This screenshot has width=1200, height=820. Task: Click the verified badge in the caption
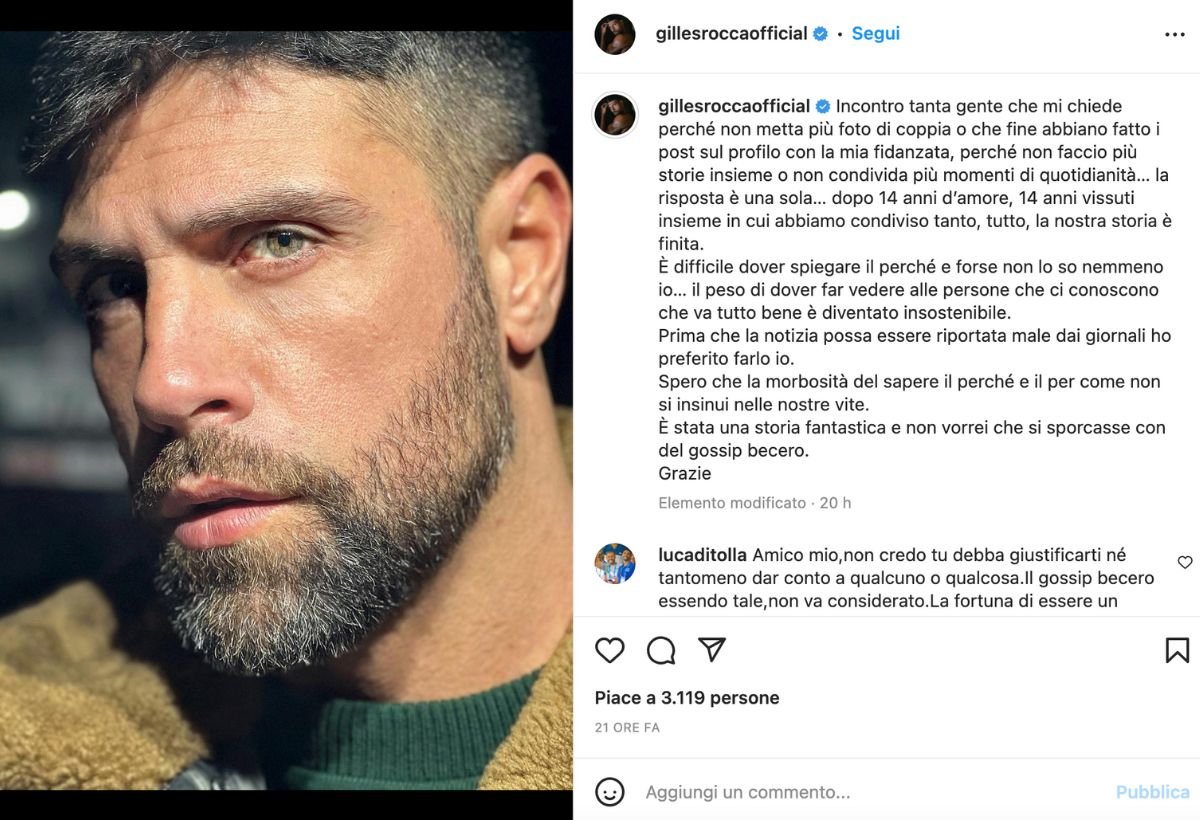pos(823,106)
